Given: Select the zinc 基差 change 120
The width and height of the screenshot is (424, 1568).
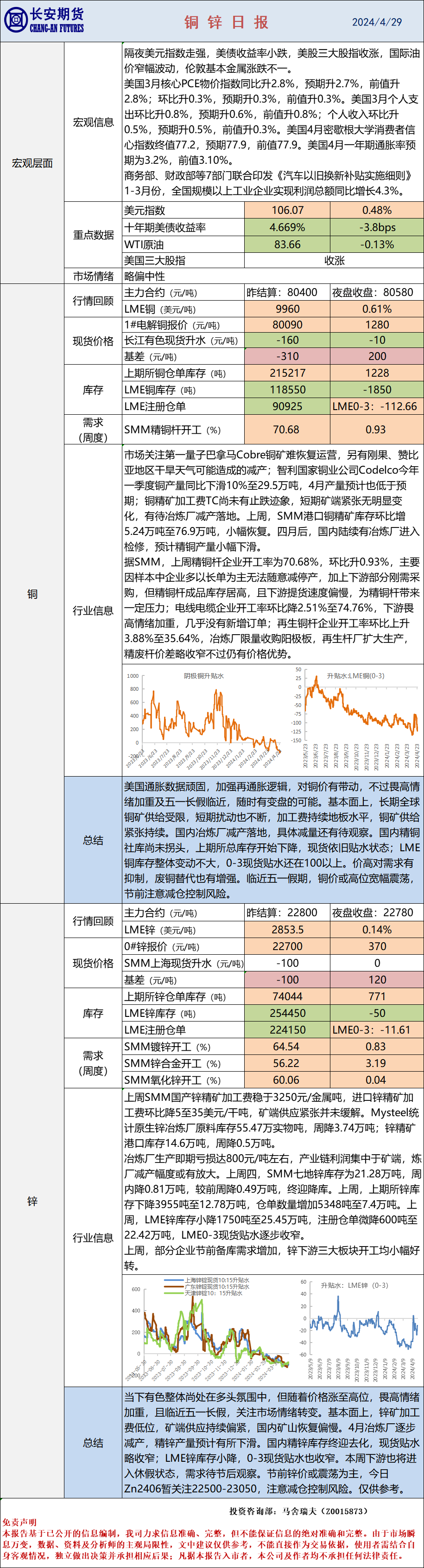Looking at the screenshot, I should tap(377, 979).
